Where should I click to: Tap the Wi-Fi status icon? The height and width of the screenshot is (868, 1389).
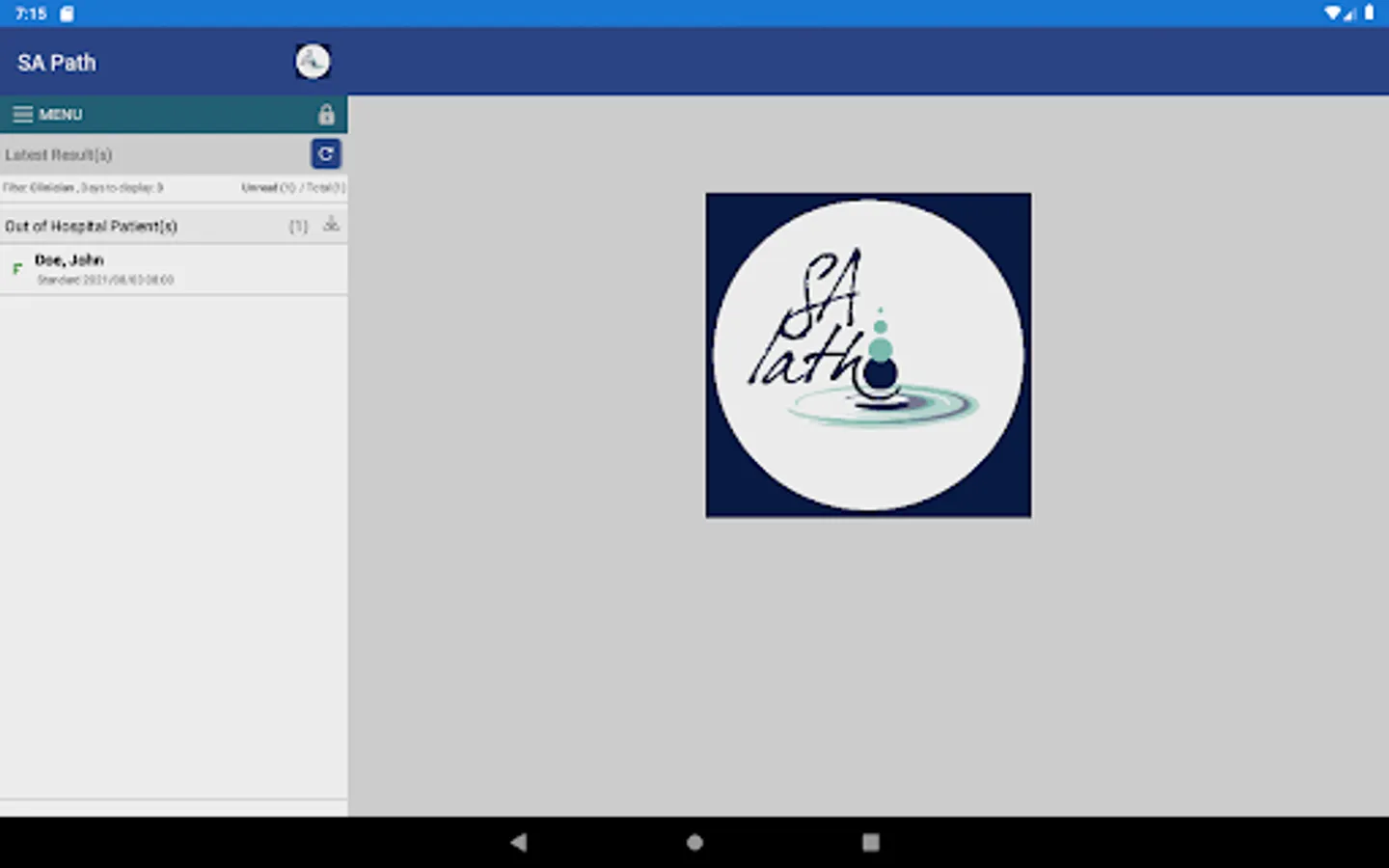tap(1333, 13)
